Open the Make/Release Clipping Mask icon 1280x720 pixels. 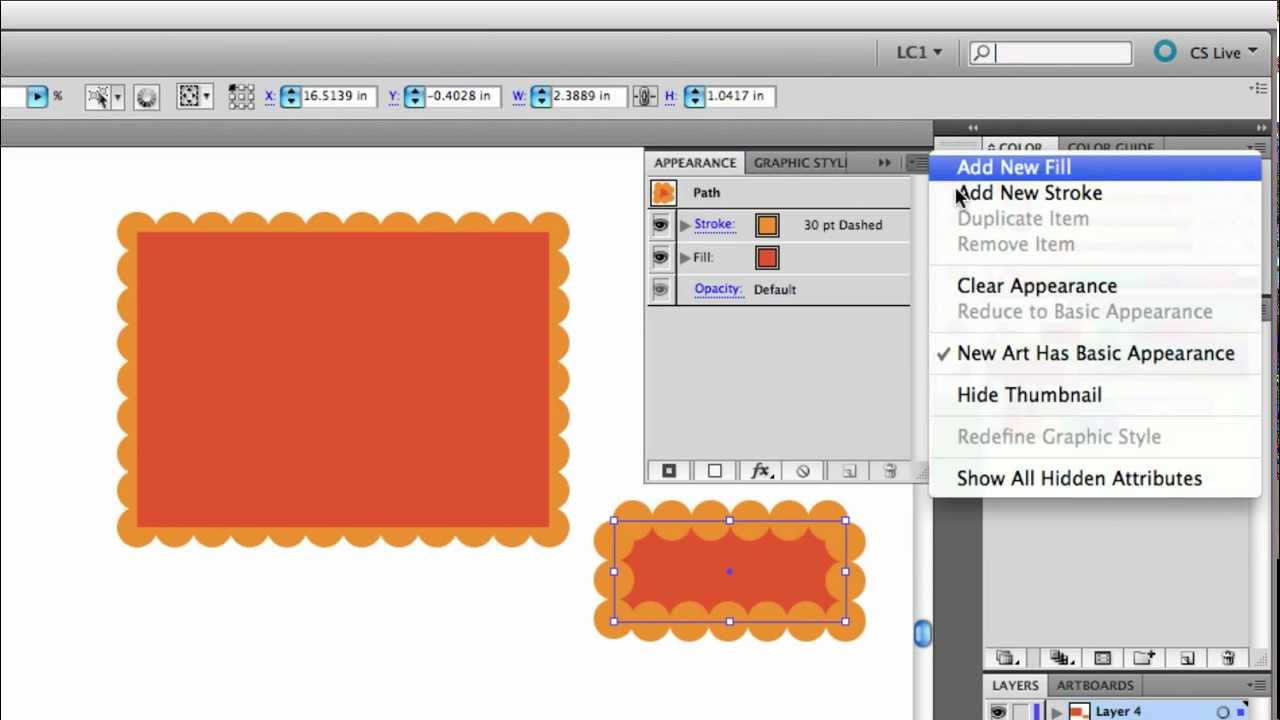click(x=1102, y=658)
